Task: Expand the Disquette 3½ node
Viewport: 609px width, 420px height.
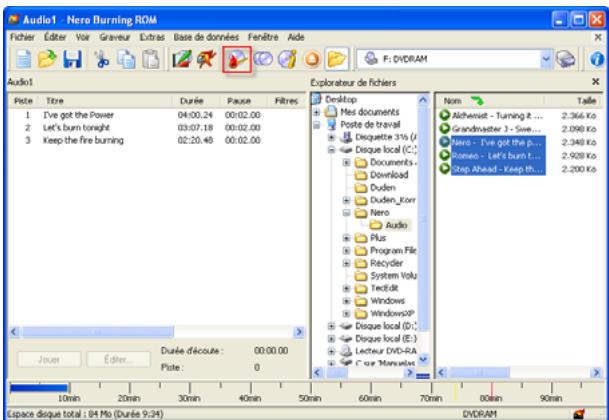Action: click(x=331, y=138)
